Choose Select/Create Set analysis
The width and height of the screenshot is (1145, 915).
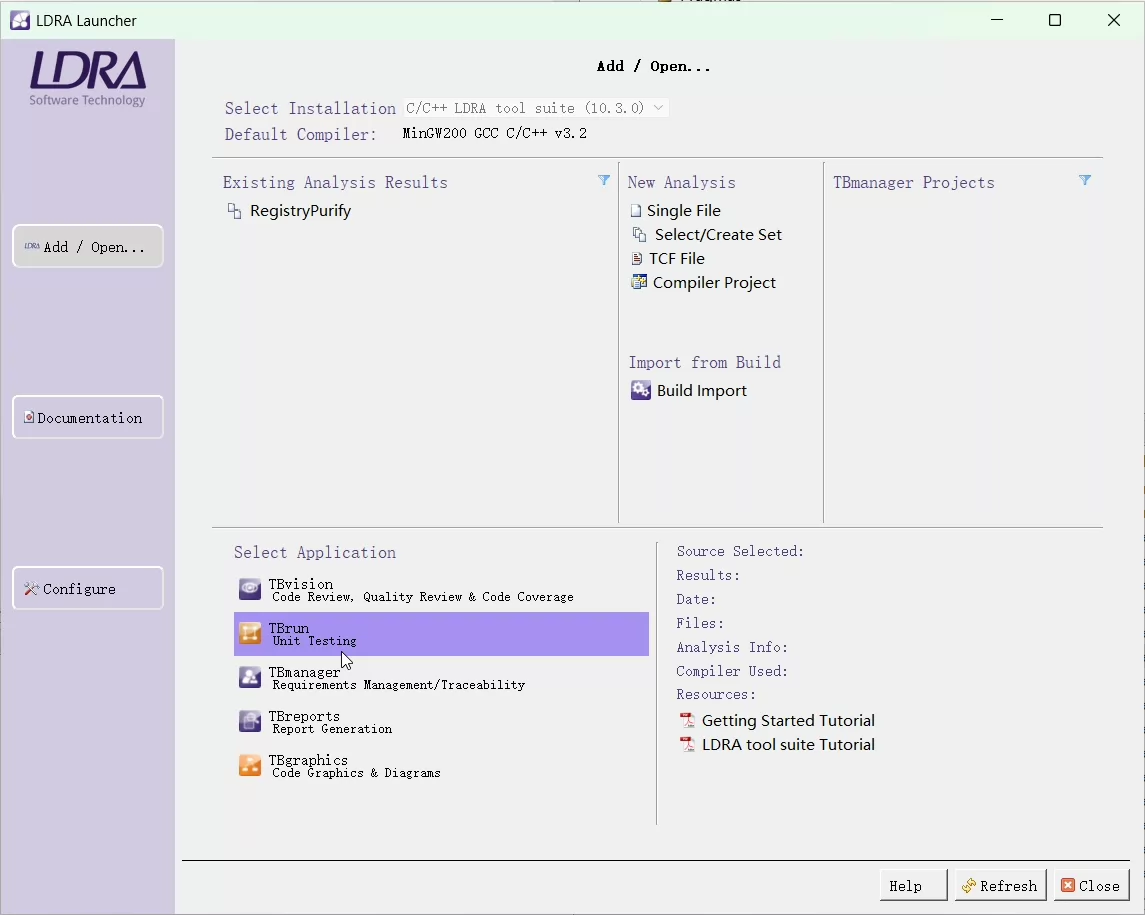point(718,234)
